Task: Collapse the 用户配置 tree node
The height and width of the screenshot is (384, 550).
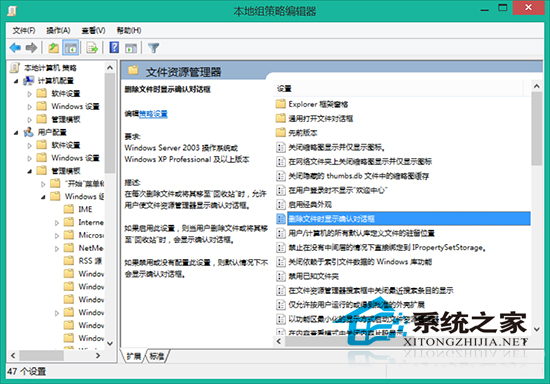Action: [16, 133]
